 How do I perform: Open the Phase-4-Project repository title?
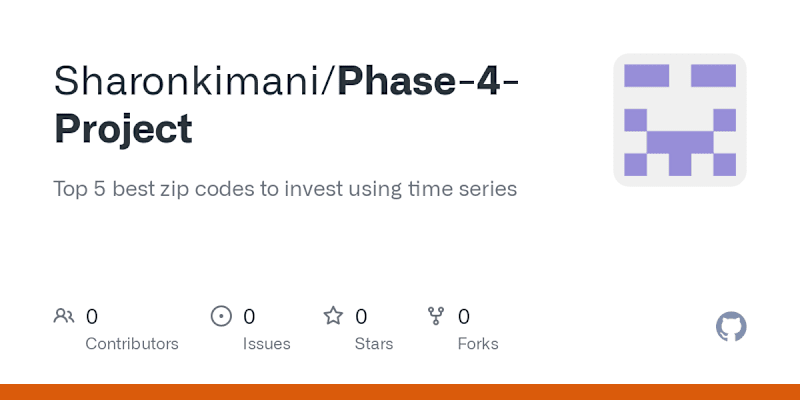(286, 105)
